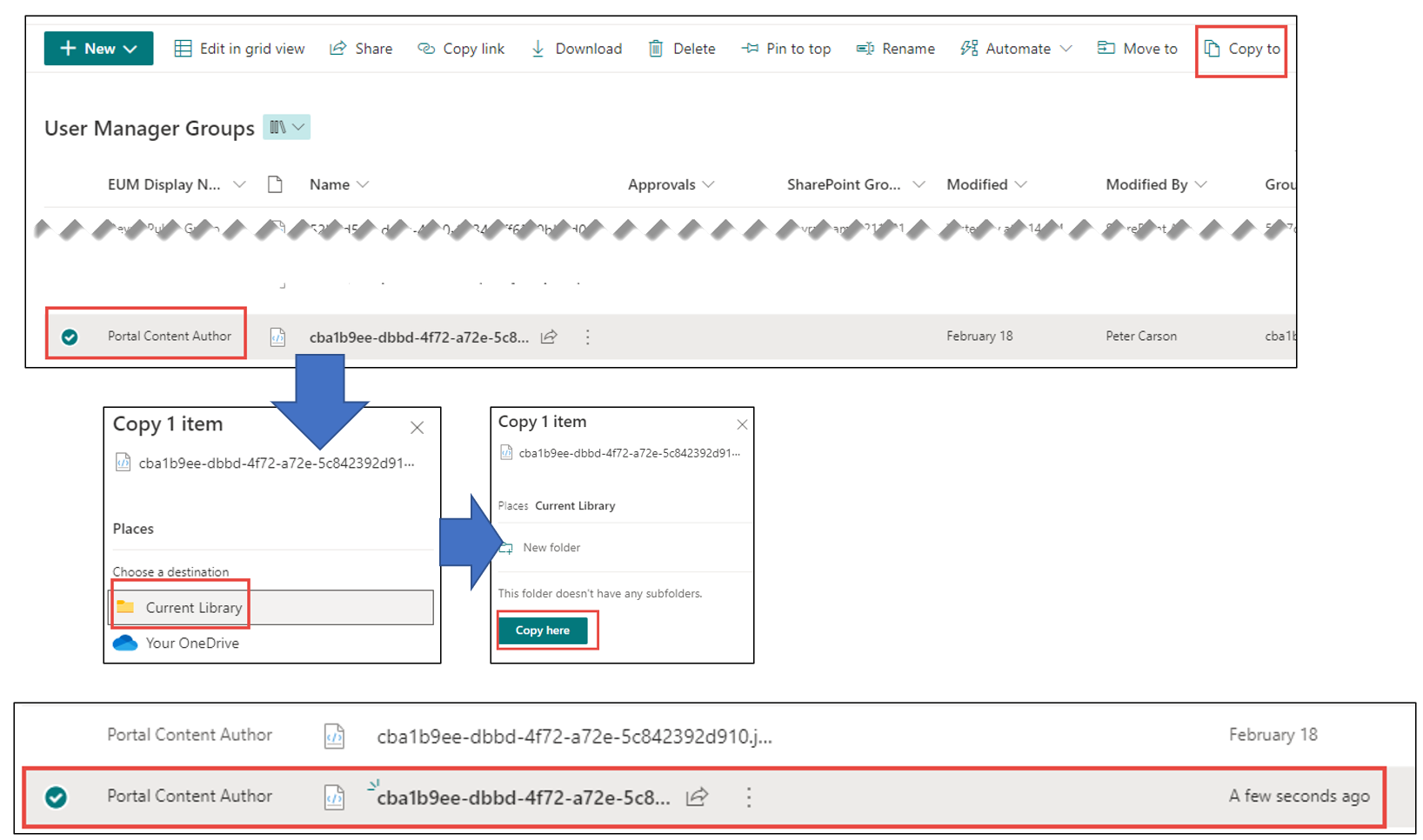Click the file type column header icon
This screenshot has width=1423, height=840.
[275, 184]
